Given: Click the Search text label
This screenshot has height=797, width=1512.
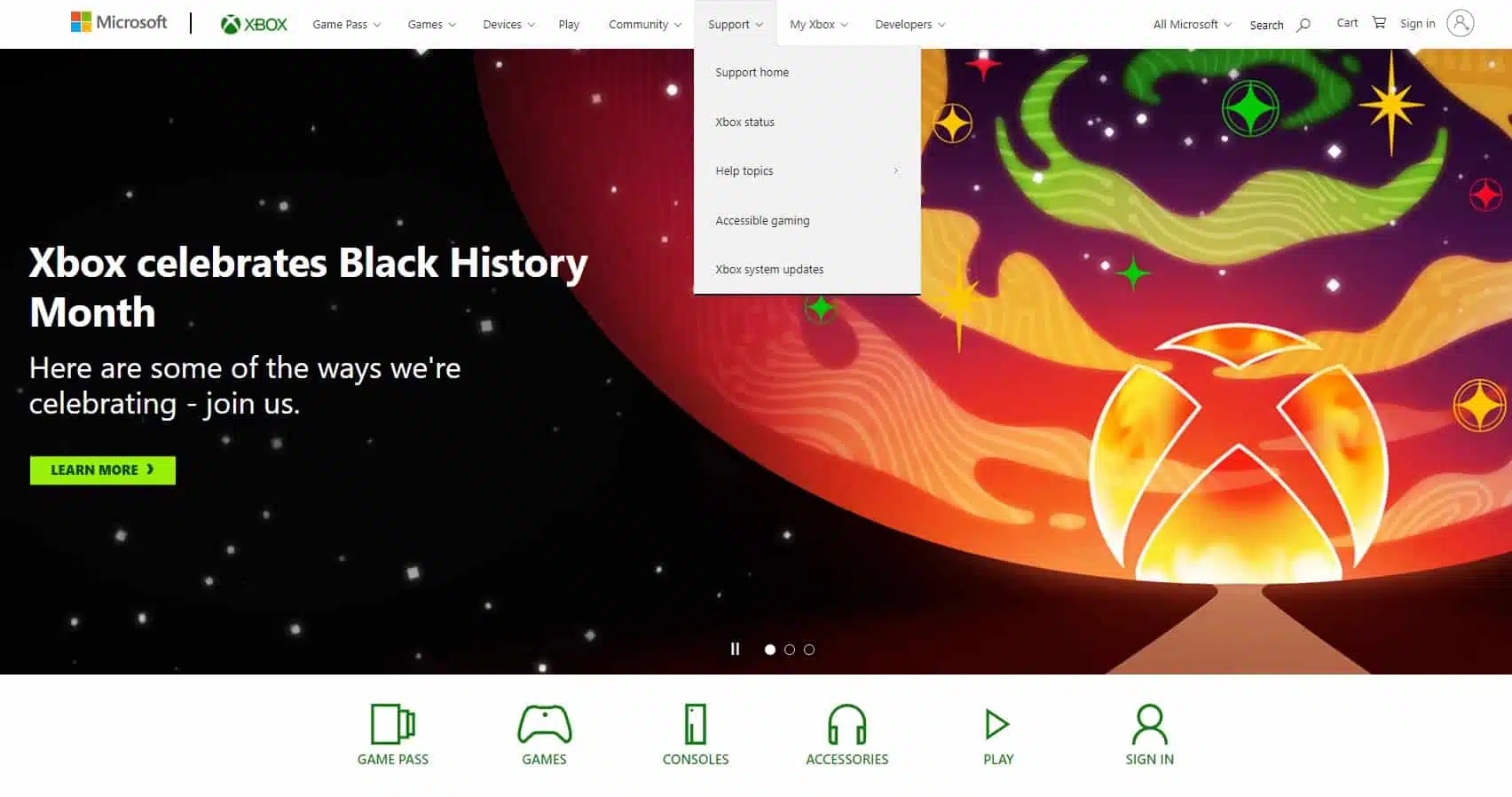Looking at the screenshot, I should (1266, 26).
